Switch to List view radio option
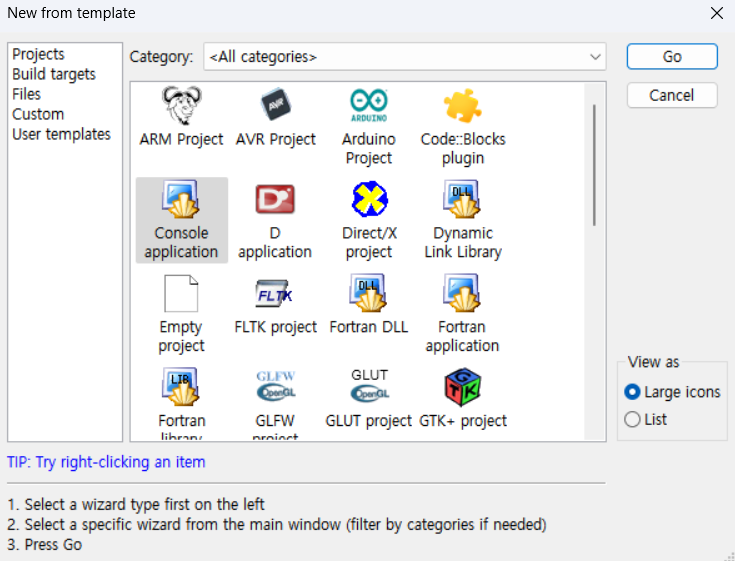This screenshot has width=735, height=561. point(645,419)
